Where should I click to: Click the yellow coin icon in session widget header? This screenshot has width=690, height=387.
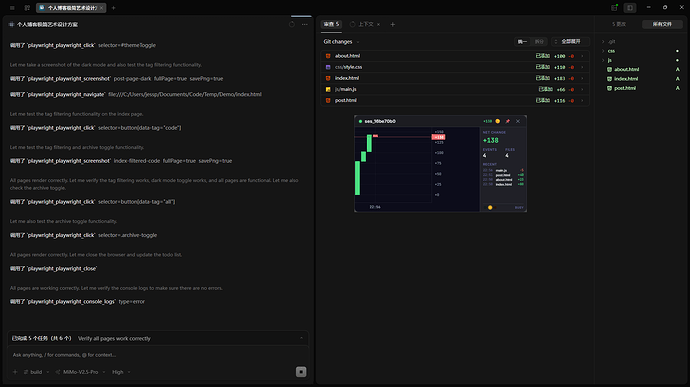[x=498, y=121]
